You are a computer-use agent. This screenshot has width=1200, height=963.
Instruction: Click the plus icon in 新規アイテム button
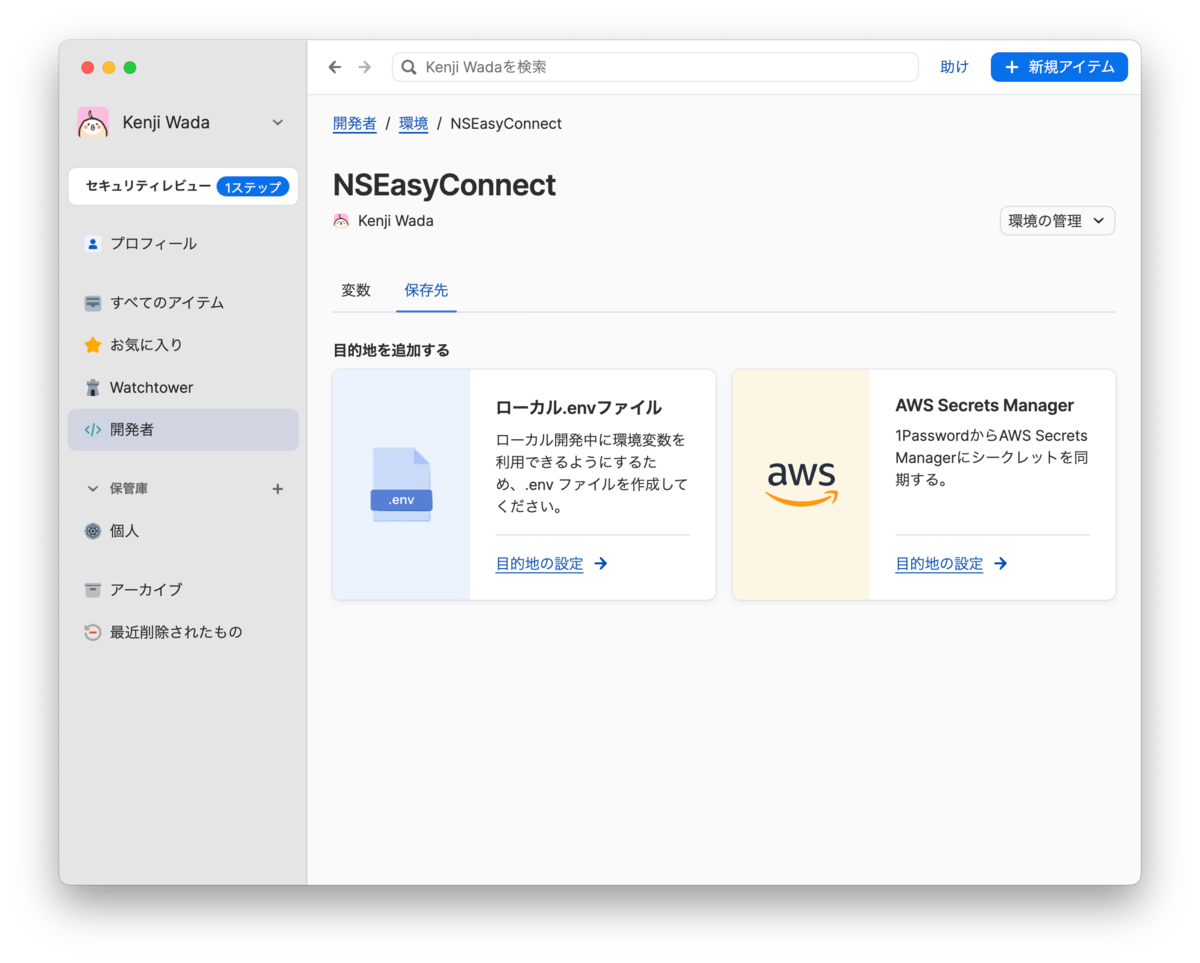[x=1012, y=67]
